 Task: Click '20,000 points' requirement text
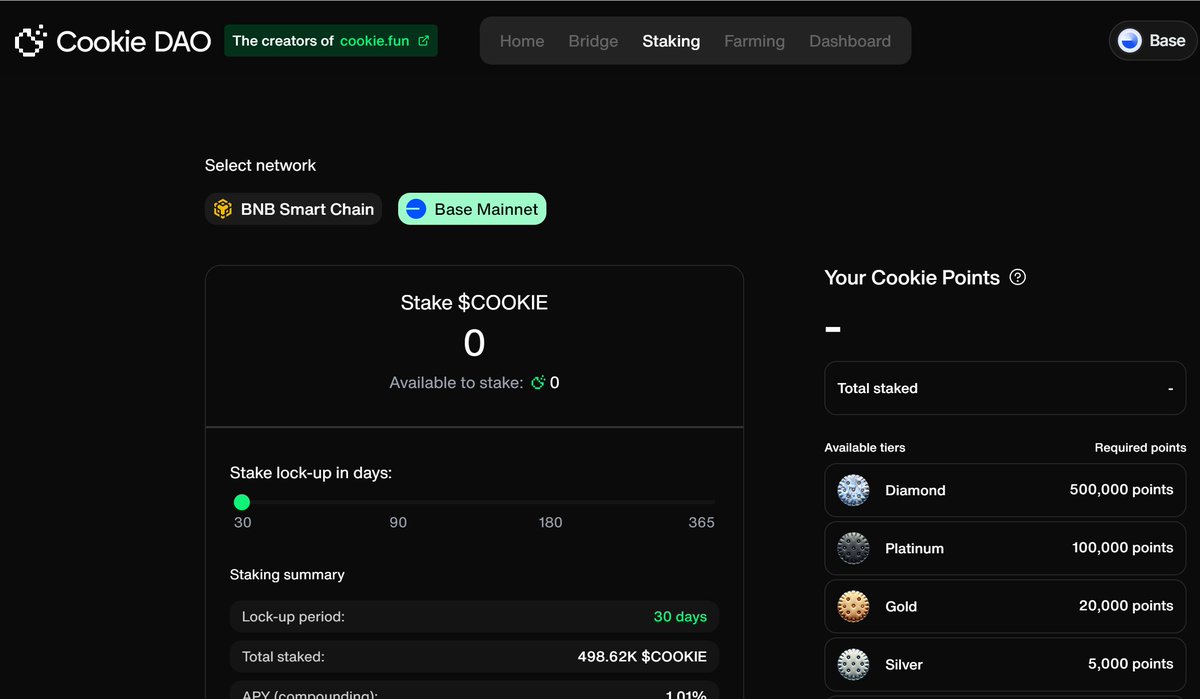(1126, 606)
